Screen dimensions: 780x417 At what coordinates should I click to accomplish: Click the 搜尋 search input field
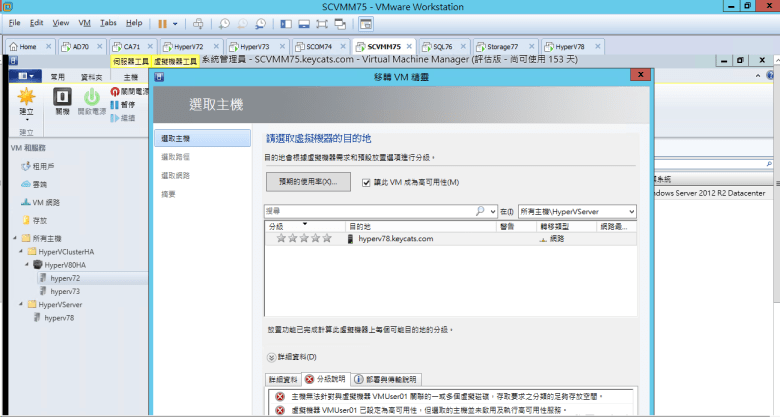(x=370, y=212)
